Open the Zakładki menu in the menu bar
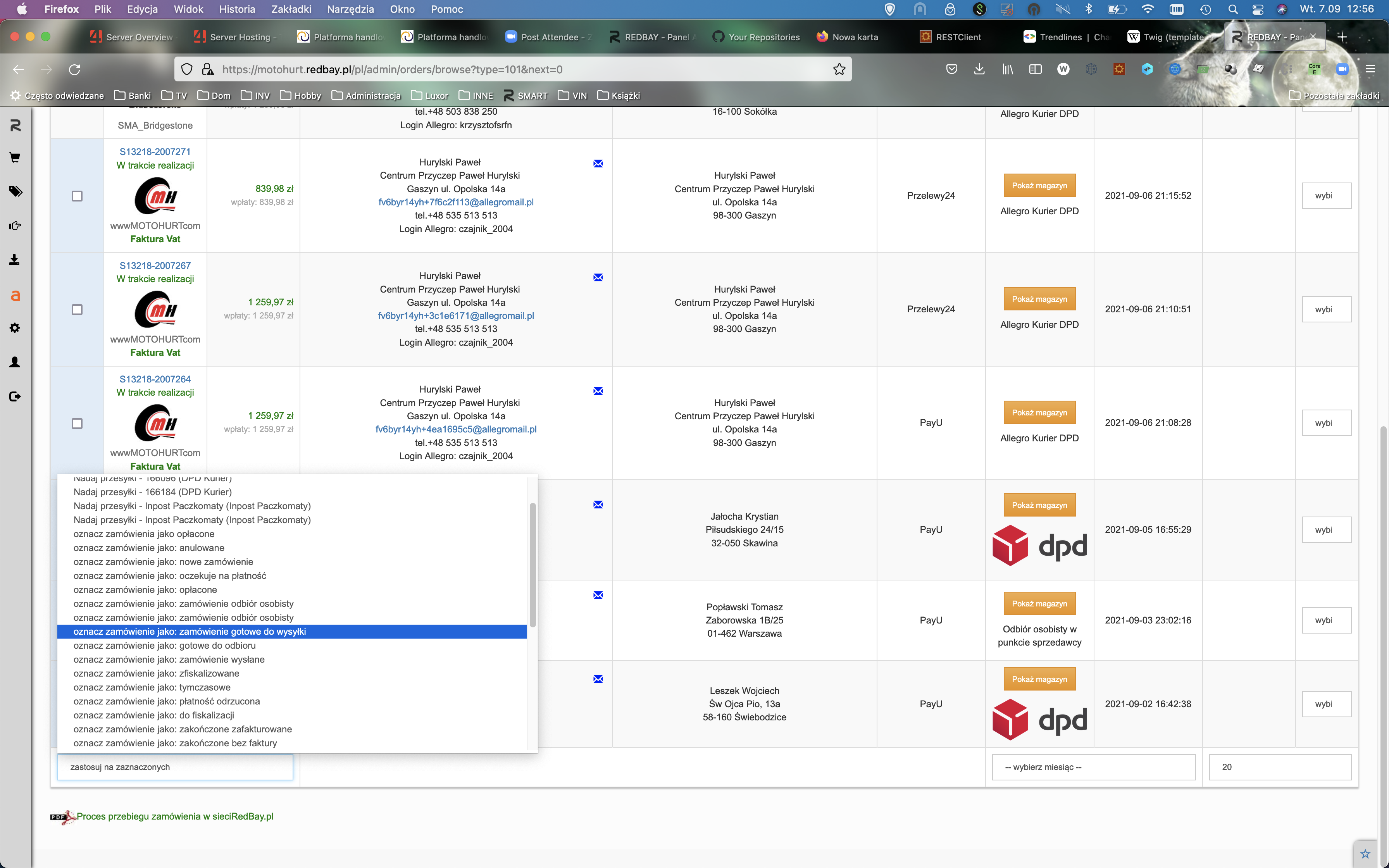This screenshot has height=868, width=1389. click(x=291, y=9)
